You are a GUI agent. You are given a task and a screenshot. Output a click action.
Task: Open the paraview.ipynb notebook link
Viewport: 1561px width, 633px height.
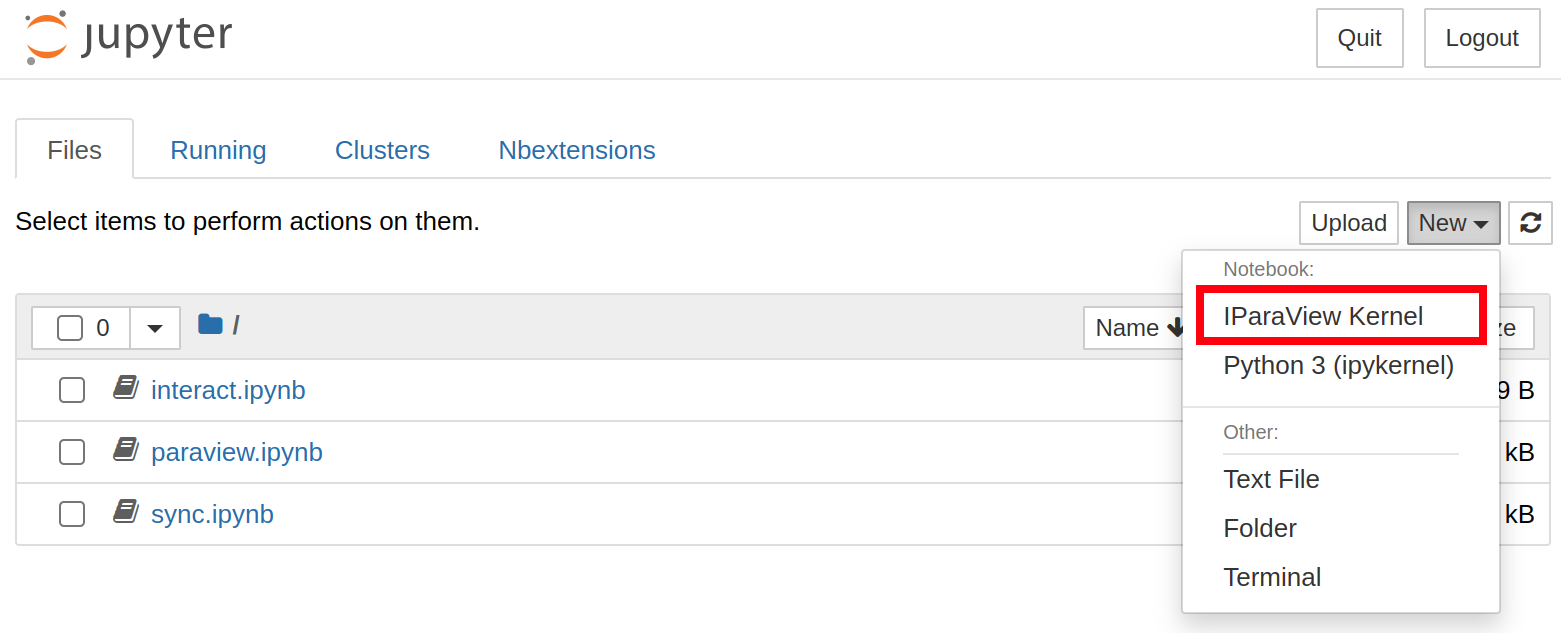click(237, 452)
